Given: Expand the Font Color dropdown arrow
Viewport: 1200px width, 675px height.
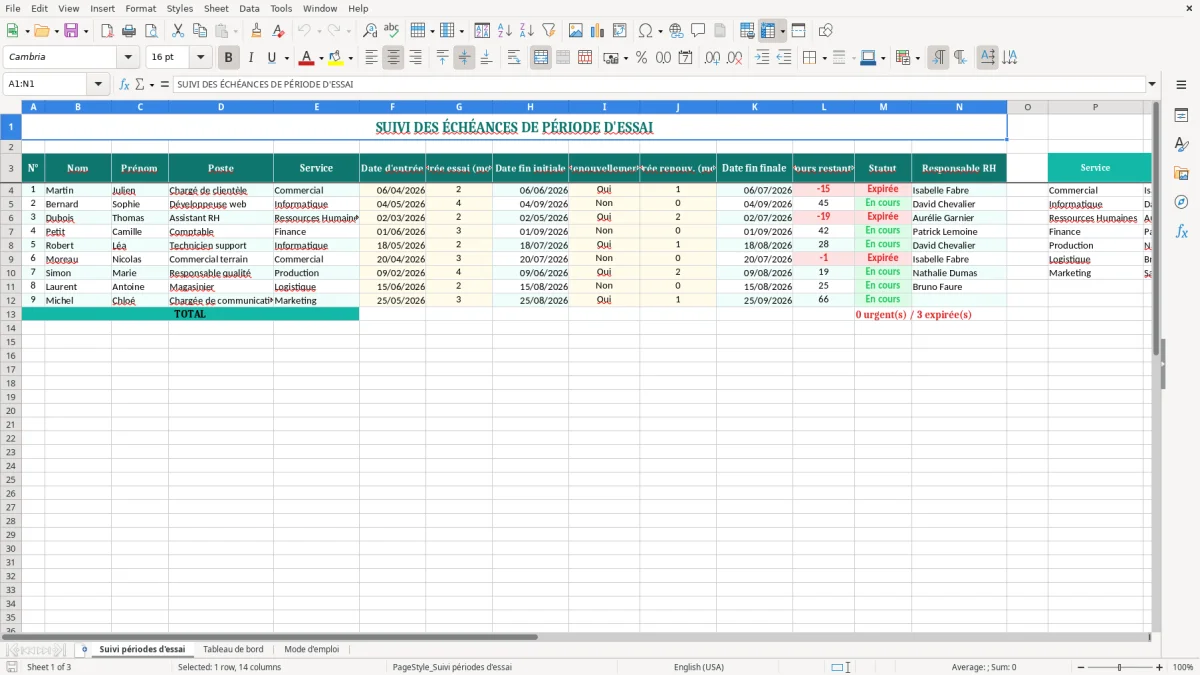Looking at the screenshot, I should click(x=321, y=58).
